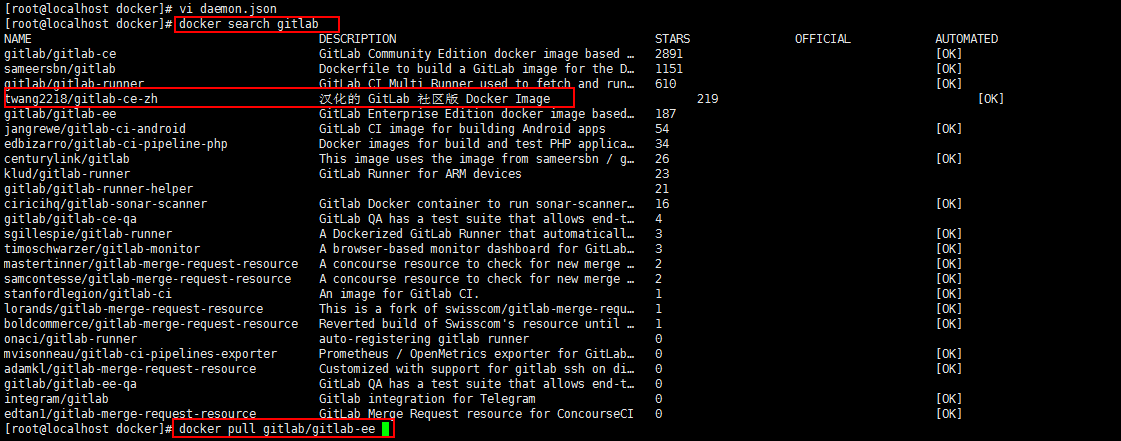Select the sameersbn/gitlab image name
Viewport: 1121px width, 441px height.
tap(60, 69)
